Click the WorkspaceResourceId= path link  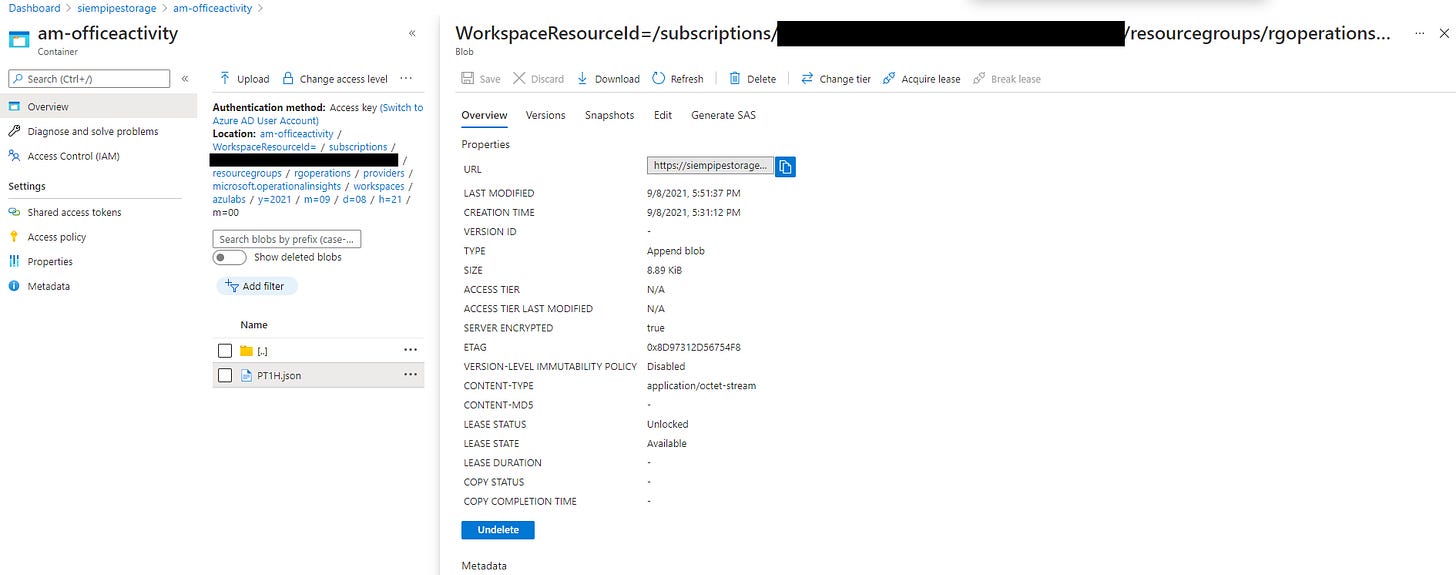click(265, 147)
